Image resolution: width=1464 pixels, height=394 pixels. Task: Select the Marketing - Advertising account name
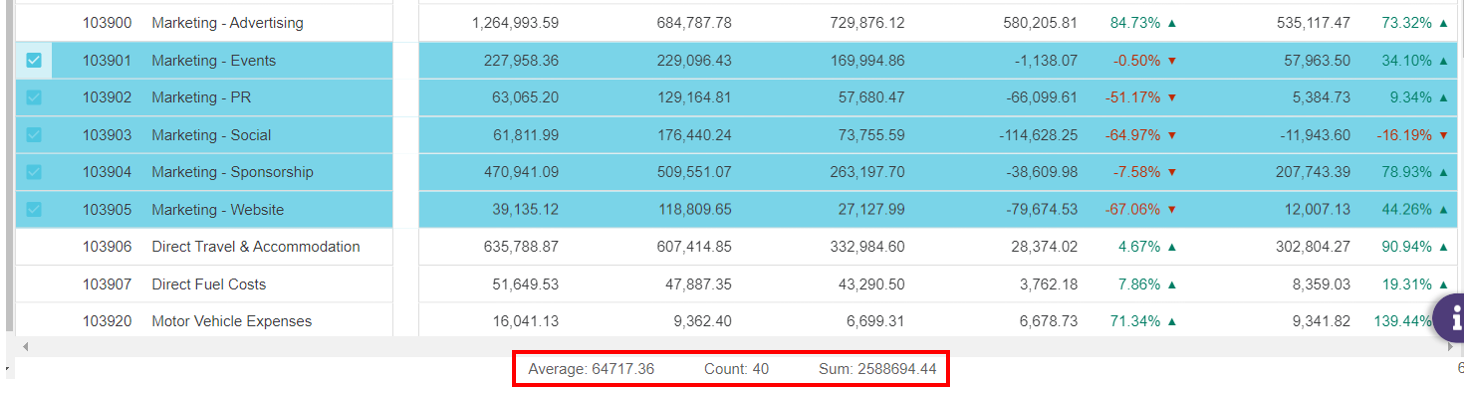pos(228,23)
